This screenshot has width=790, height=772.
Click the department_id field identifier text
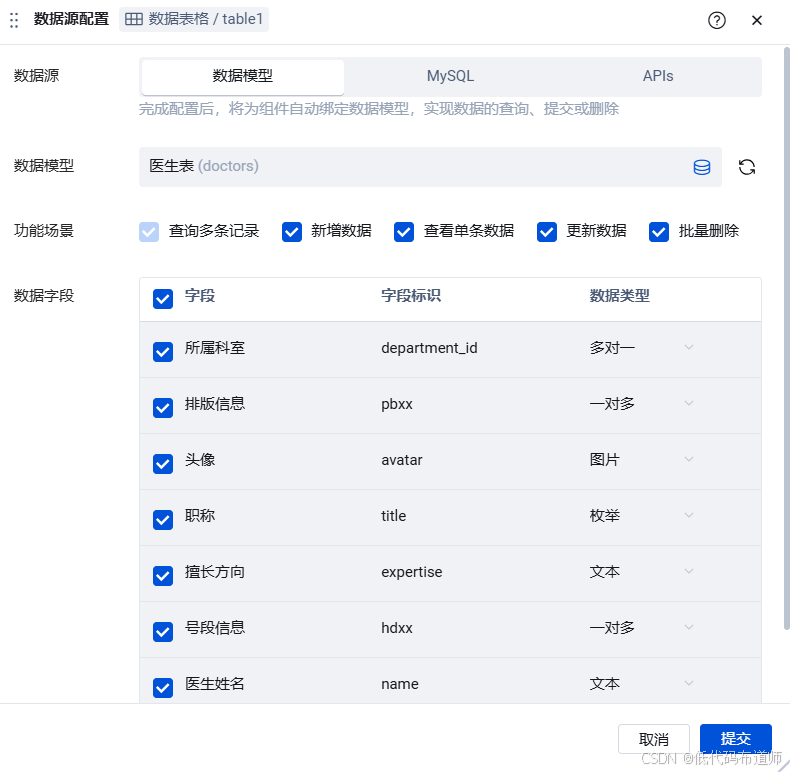pos(429,348)
